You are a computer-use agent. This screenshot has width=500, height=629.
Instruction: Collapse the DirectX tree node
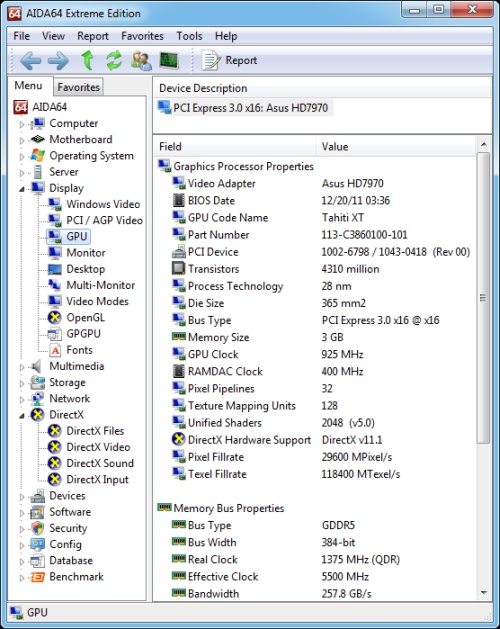[x=22, y=416]
